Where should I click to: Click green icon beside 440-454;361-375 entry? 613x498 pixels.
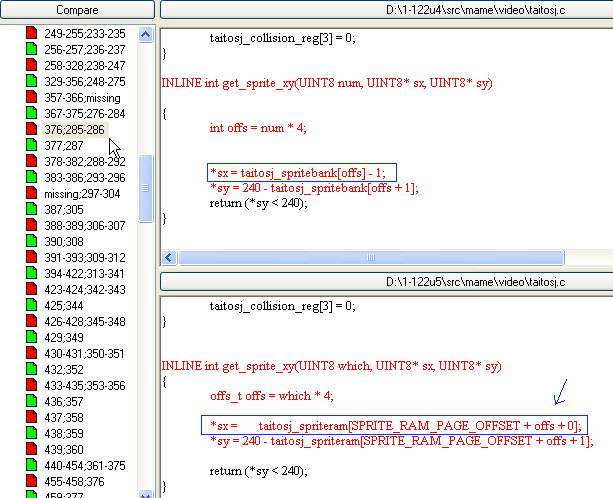point(31,465)
